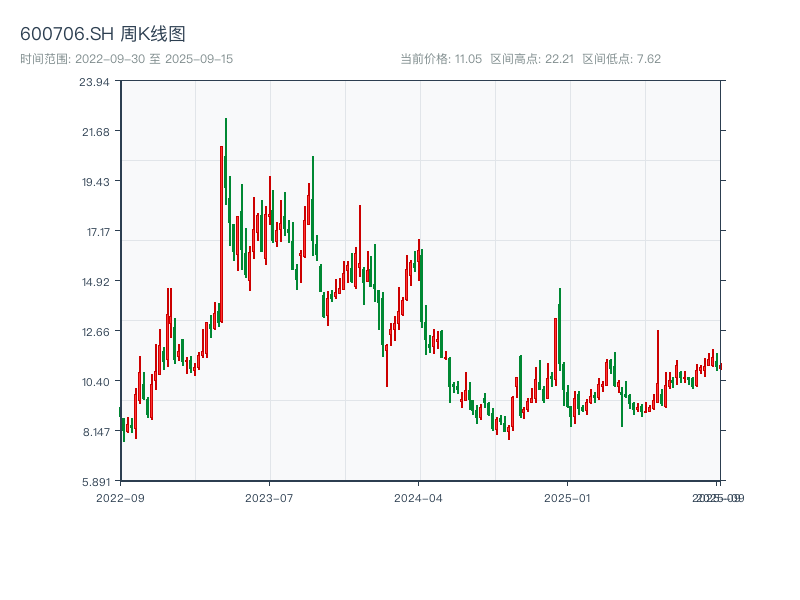Click the current price label 当前价格: 11.05
800x600 pixels.
(441, 59)
